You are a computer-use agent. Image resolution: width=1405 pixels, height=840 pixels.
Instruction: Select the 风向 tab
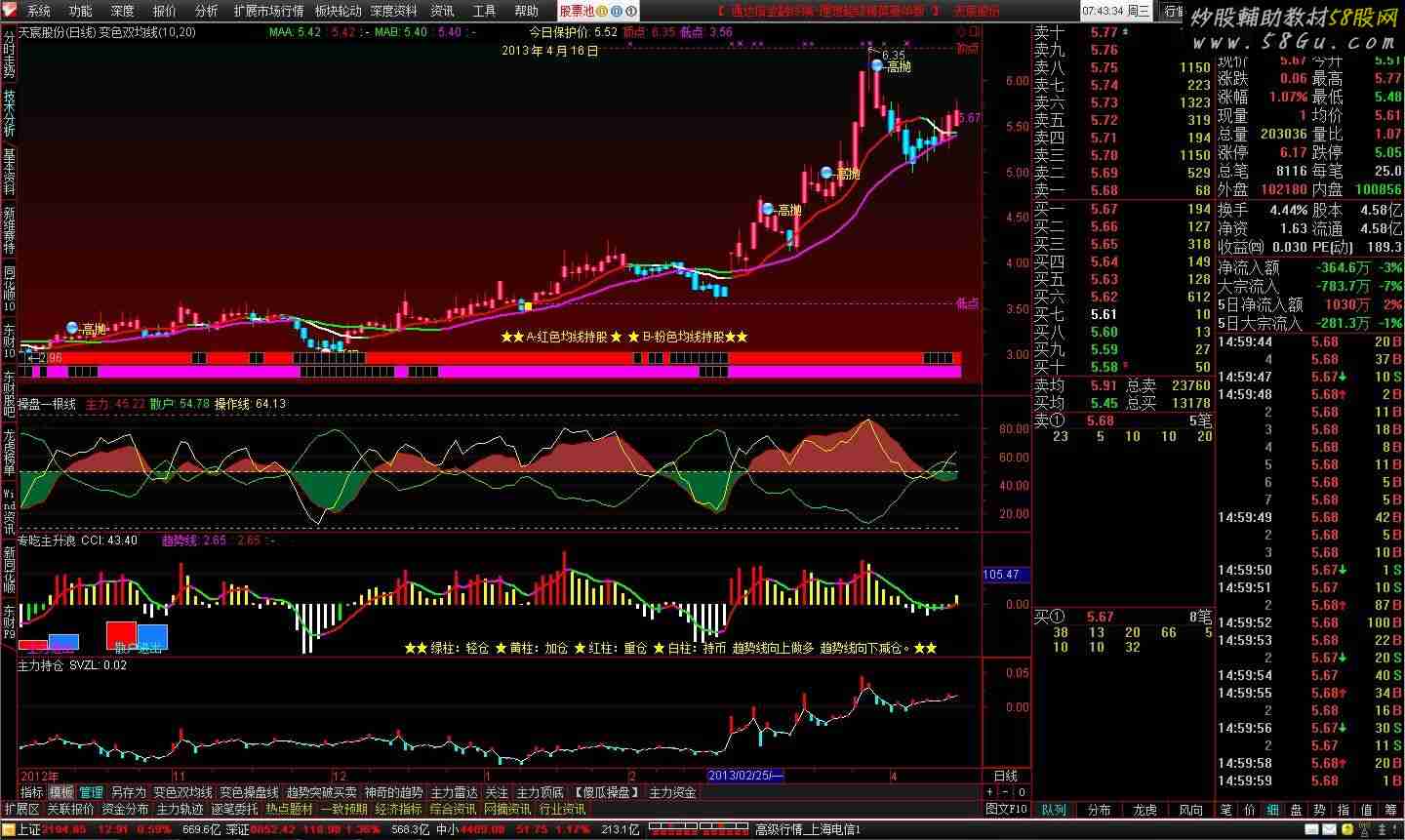pos(1190,810)
